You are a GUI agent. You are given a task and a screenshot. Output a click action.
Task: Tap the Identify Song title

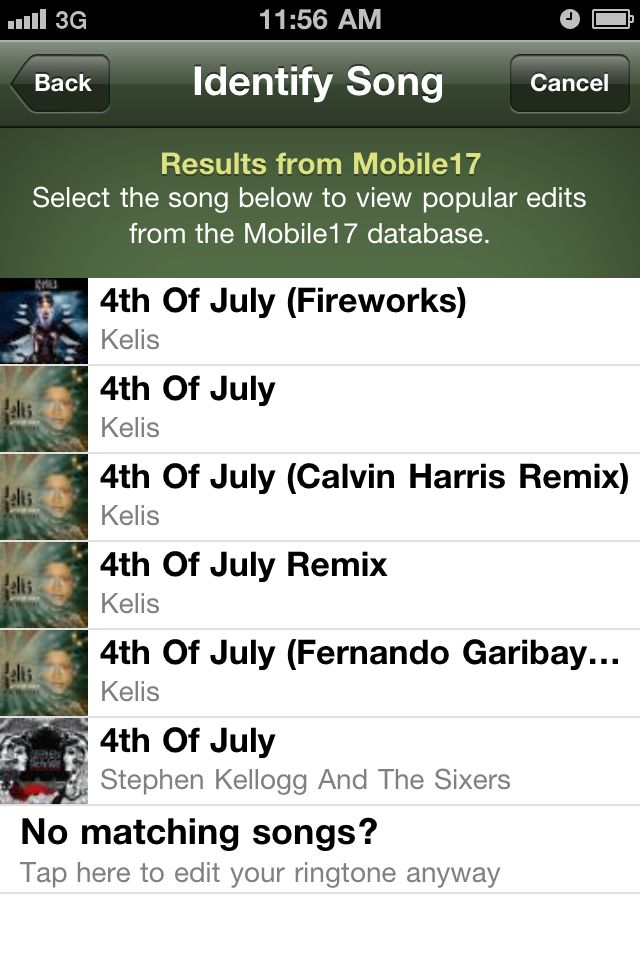[x=318, y=83]
